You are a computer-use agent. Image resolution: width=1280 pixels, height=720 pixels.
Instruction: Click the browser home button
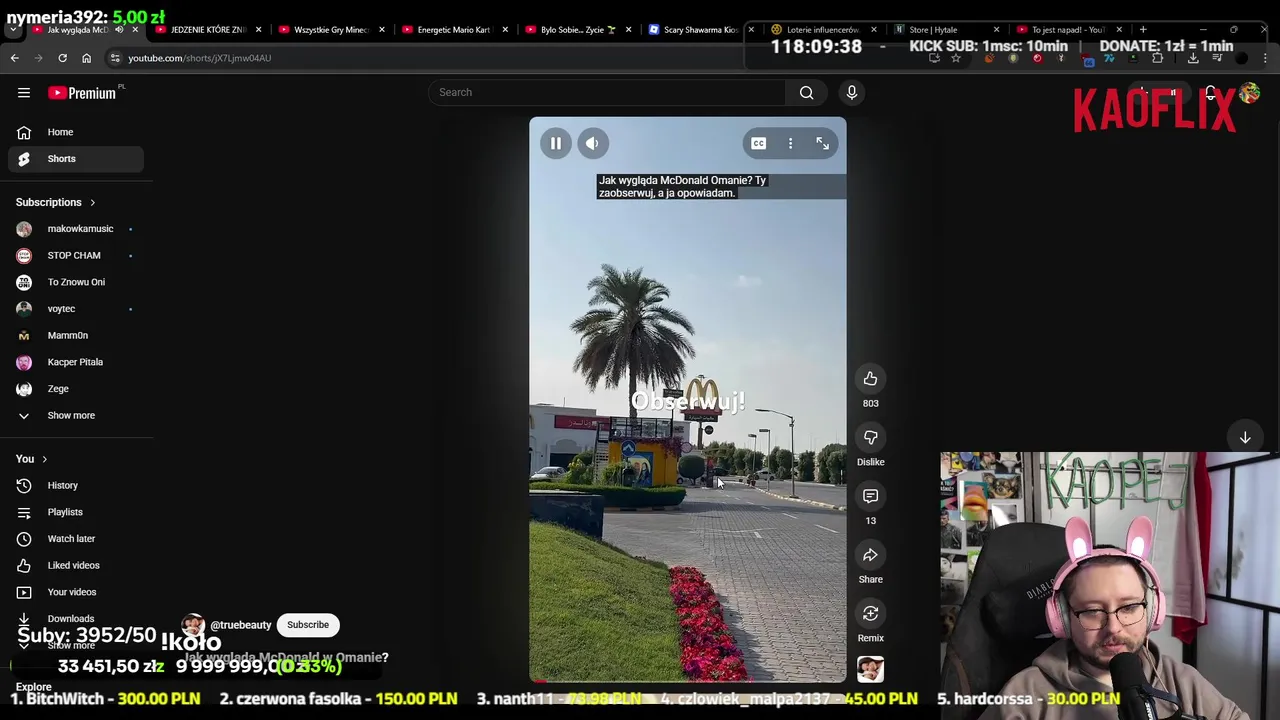point(86,58)
